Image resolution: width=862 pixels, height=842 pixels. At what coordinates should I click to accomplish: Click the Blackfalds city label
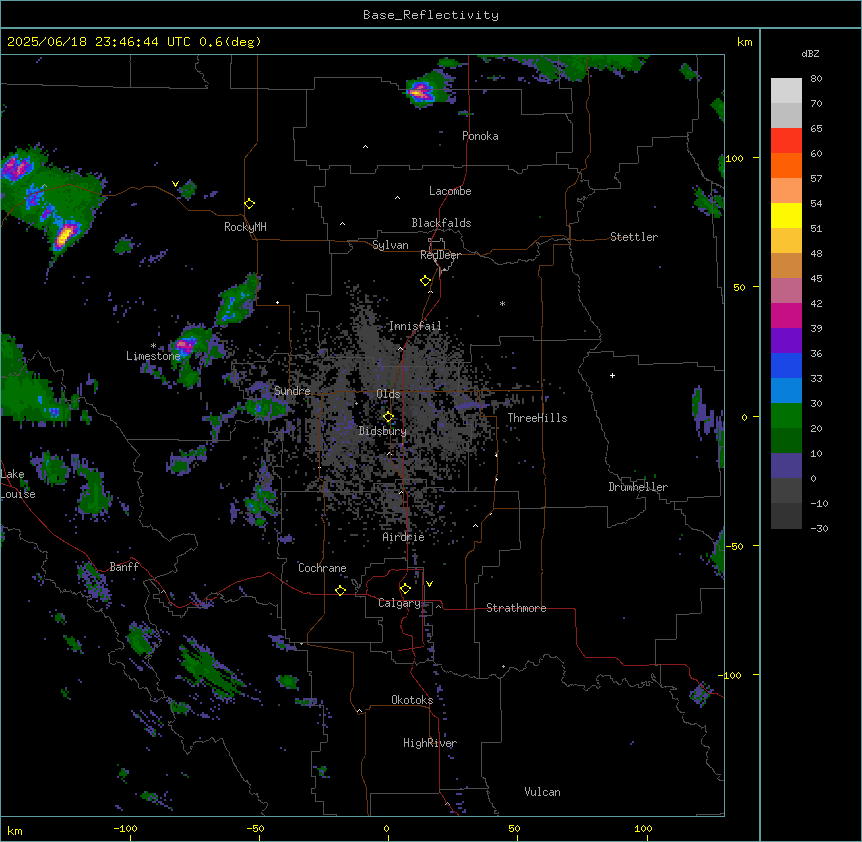(x=441, y=223)
